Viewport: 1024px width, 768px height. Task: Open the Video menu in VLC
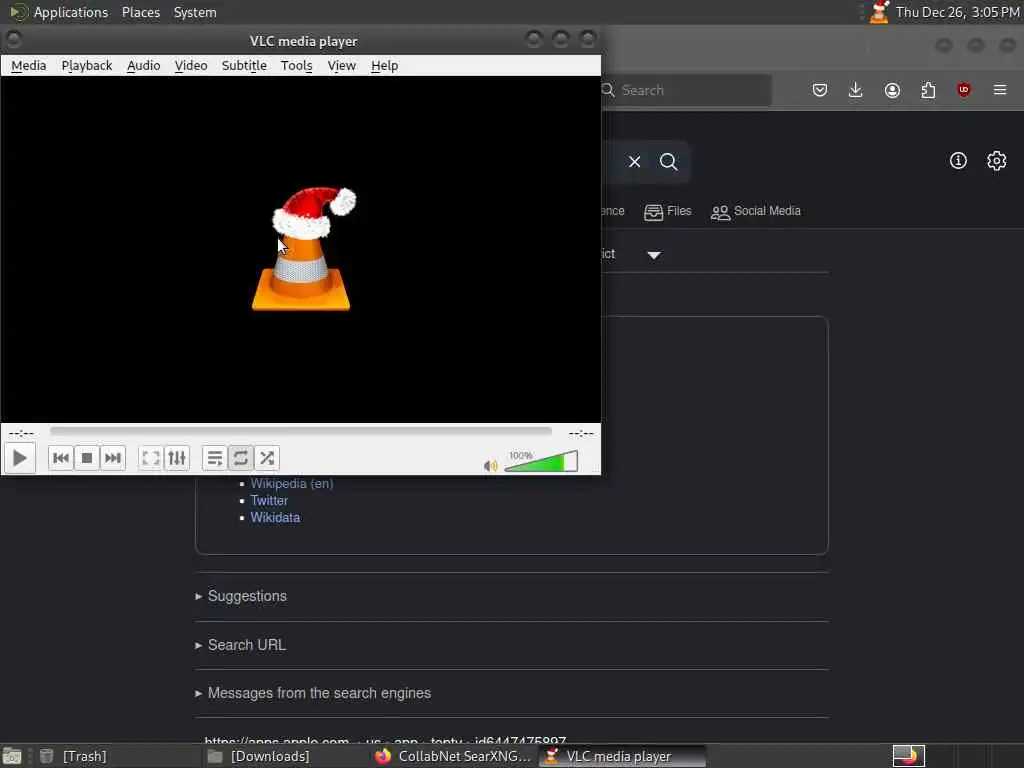(x=191, y=65)
